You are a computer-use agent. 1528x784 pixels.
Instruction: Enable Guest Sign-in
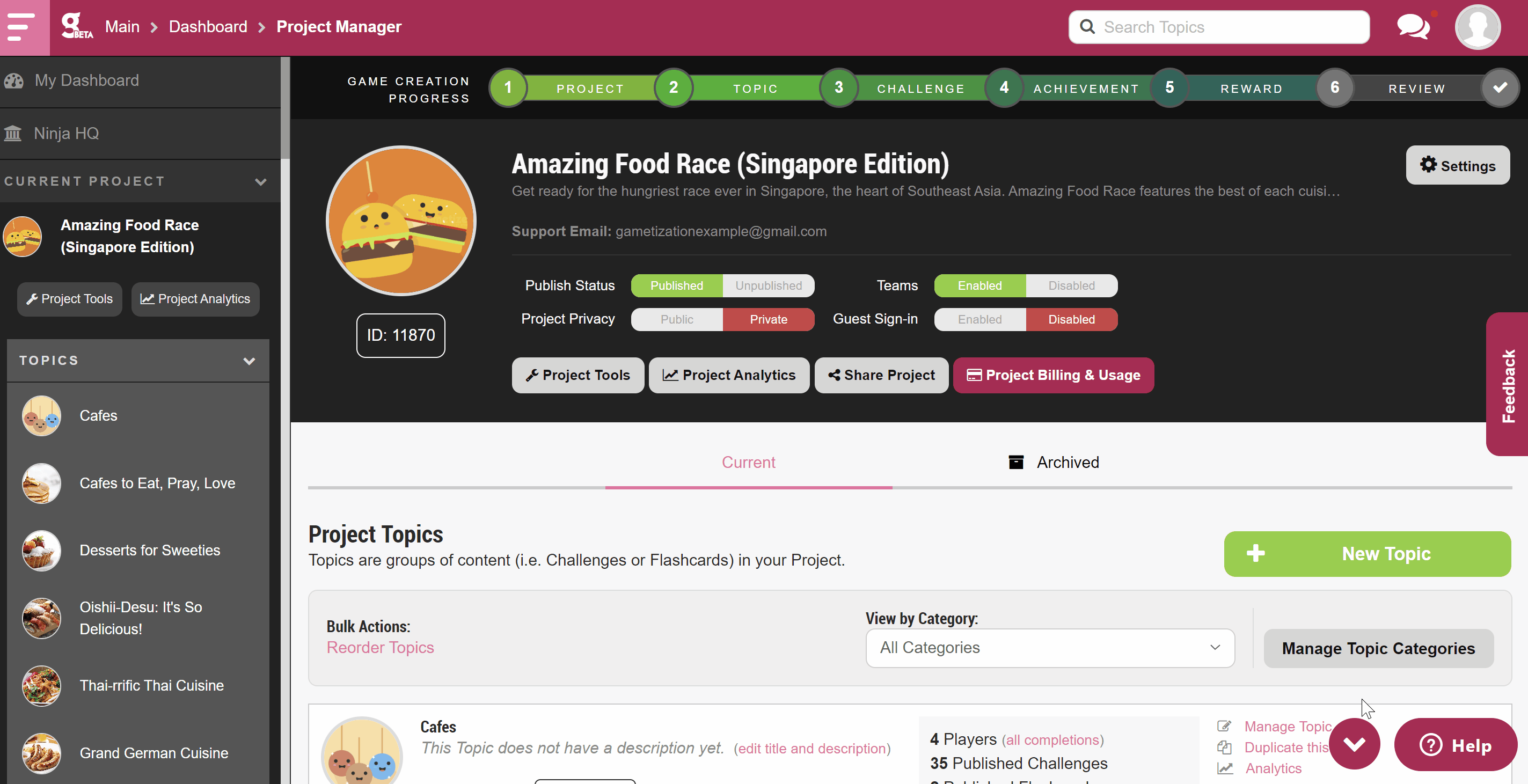pos(979,320)
